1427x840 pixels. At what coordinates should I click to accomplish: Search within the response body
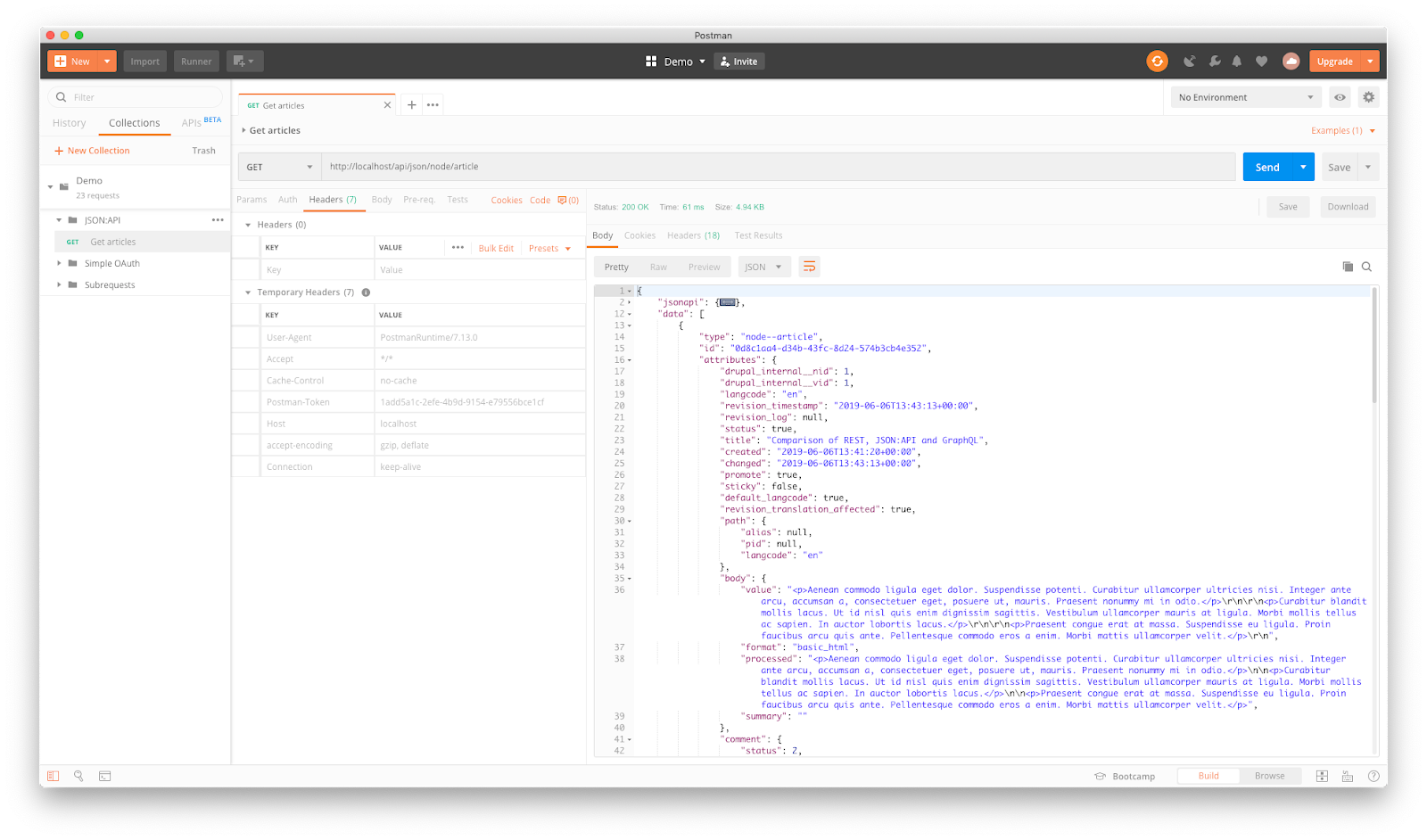[1366, 267]
